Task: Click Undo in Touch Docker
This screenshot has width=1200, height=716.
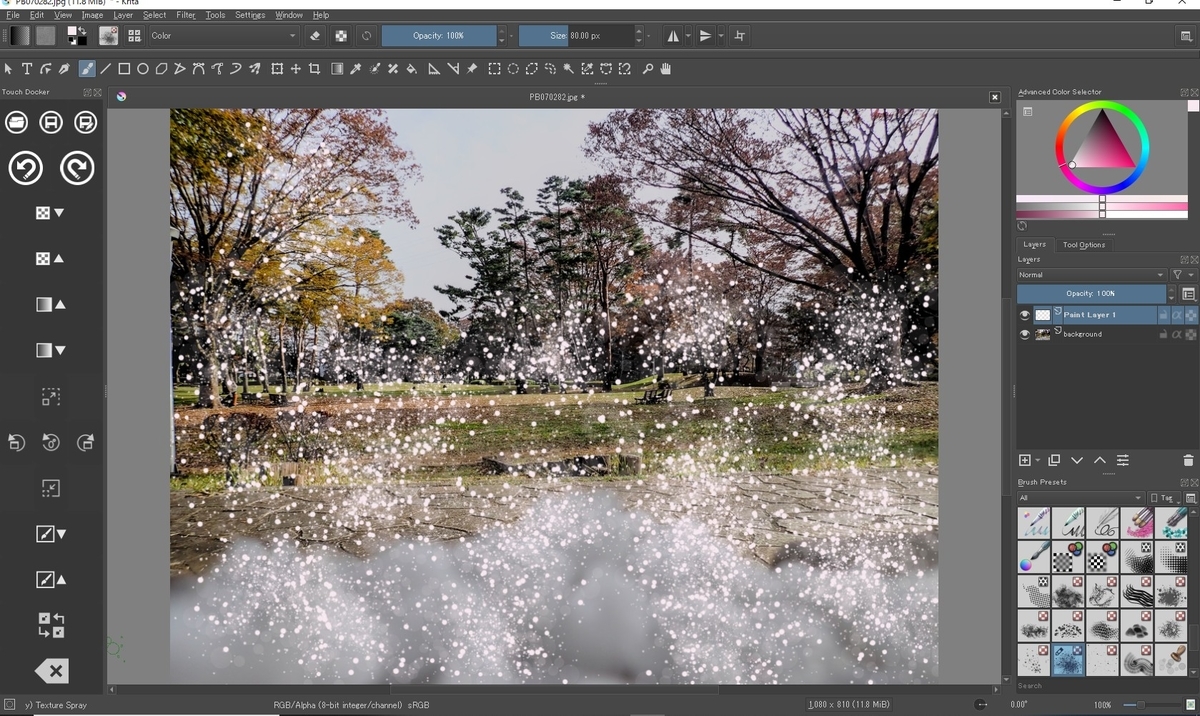Action: (x=26, y=168)
